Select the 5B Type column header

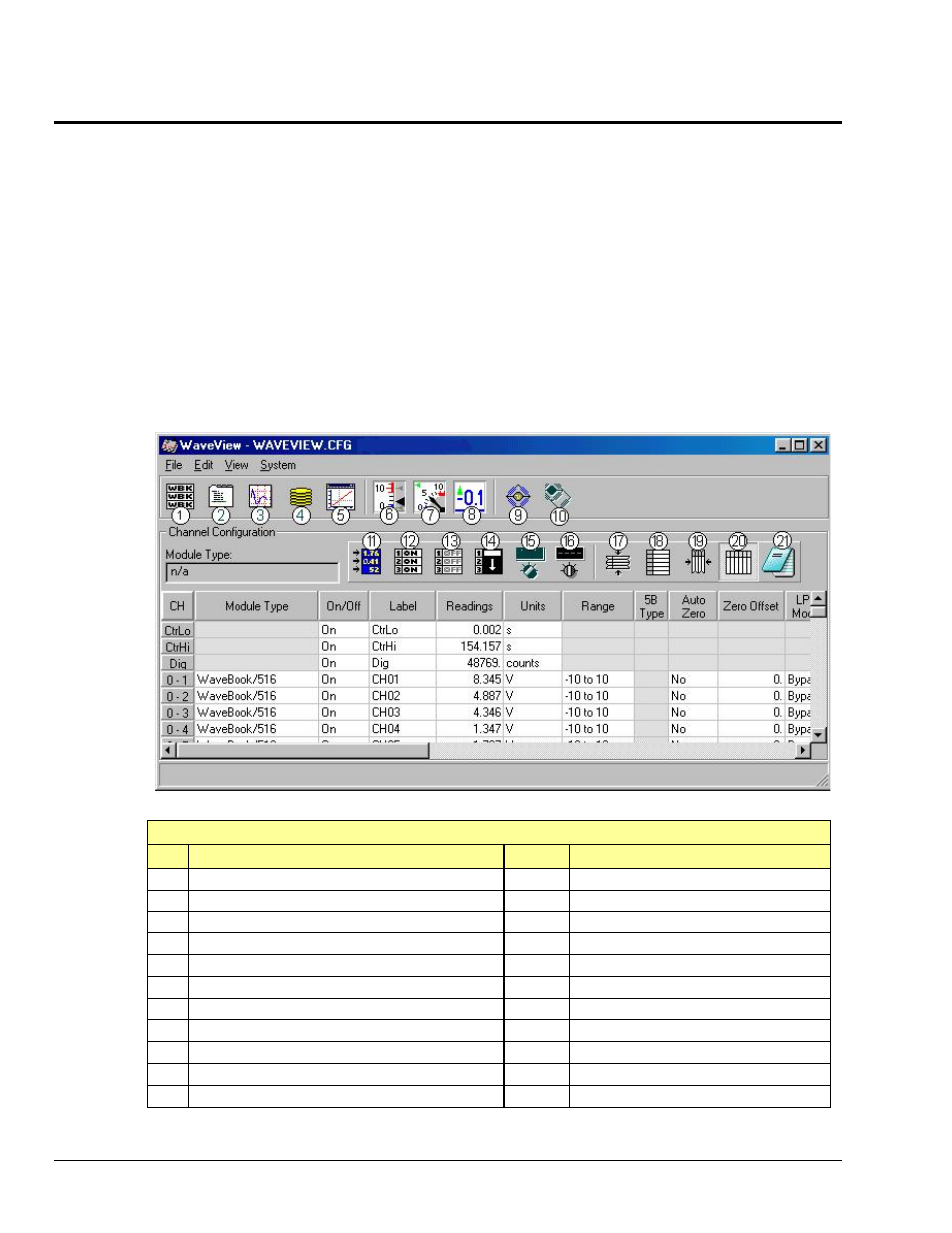(651, 606)
